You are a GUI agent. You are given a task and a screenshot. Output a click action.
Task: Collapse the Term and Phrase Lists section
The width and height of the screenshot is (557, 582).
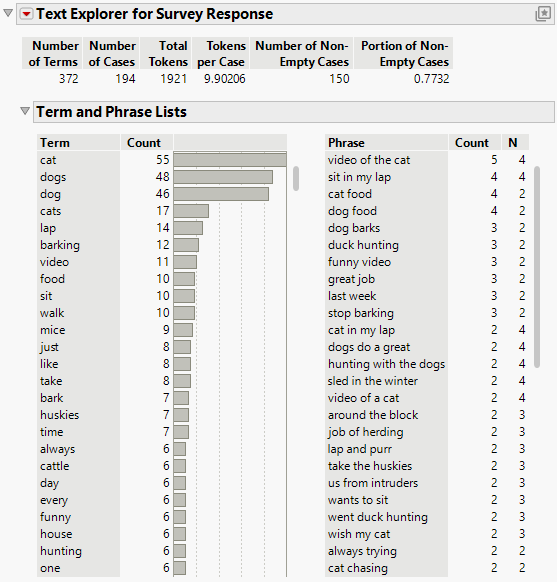[25, 111]
